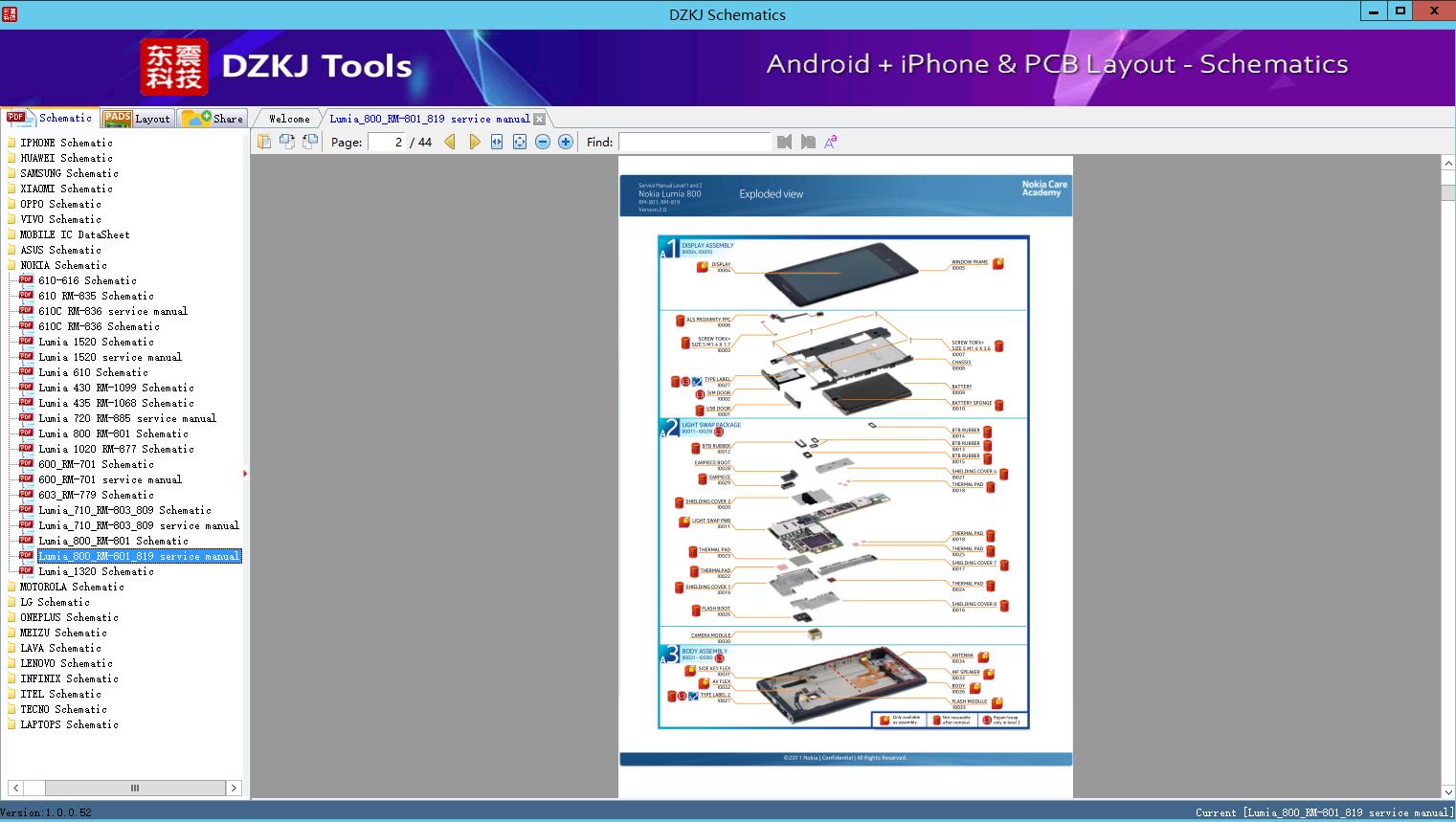
Task: Open Lumia 720 RM-885 service manual
Action: pyautogui.click(x=127, y=418)
